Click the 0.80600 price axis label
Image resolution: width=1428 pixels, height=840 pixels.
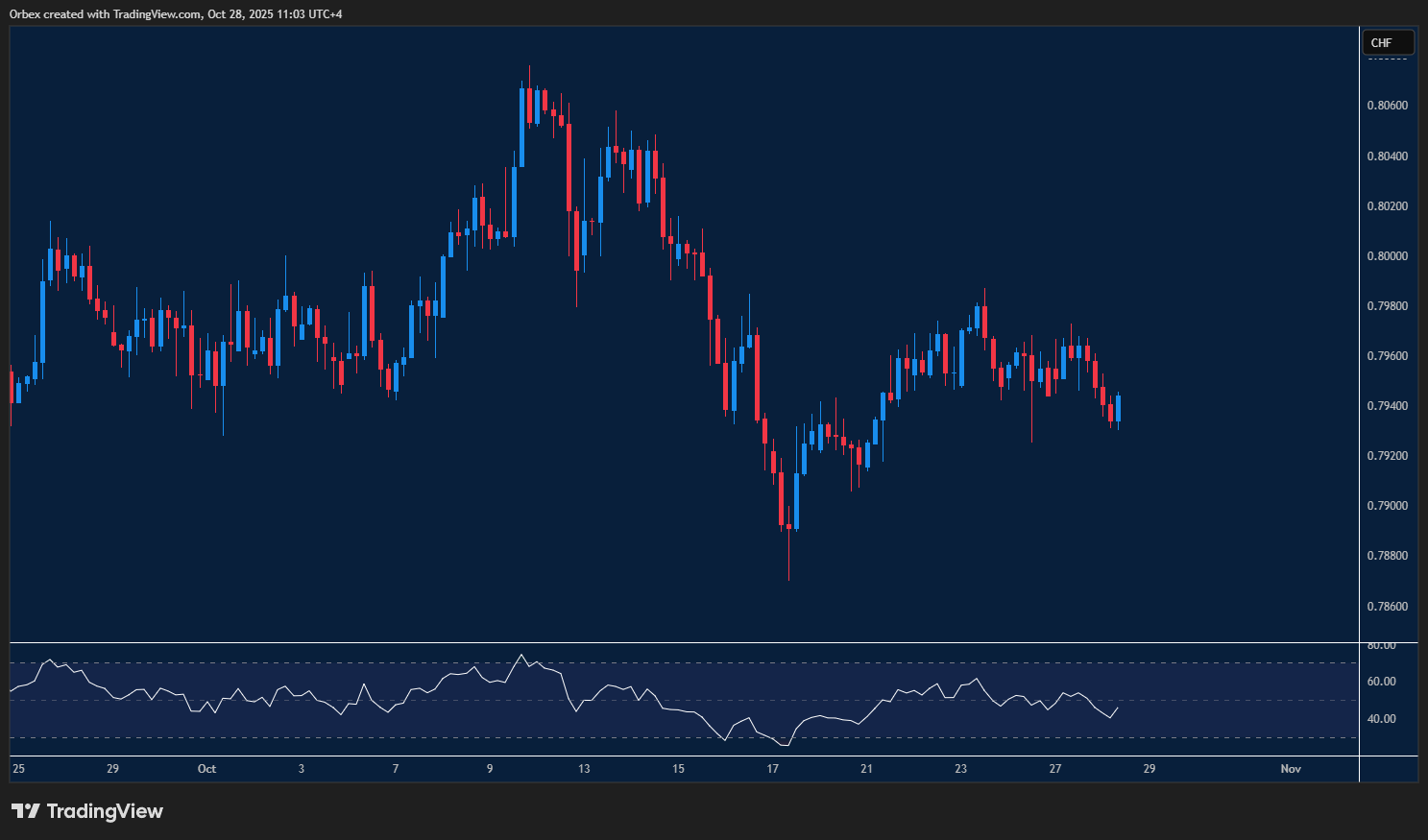(x=1387, y=106)
